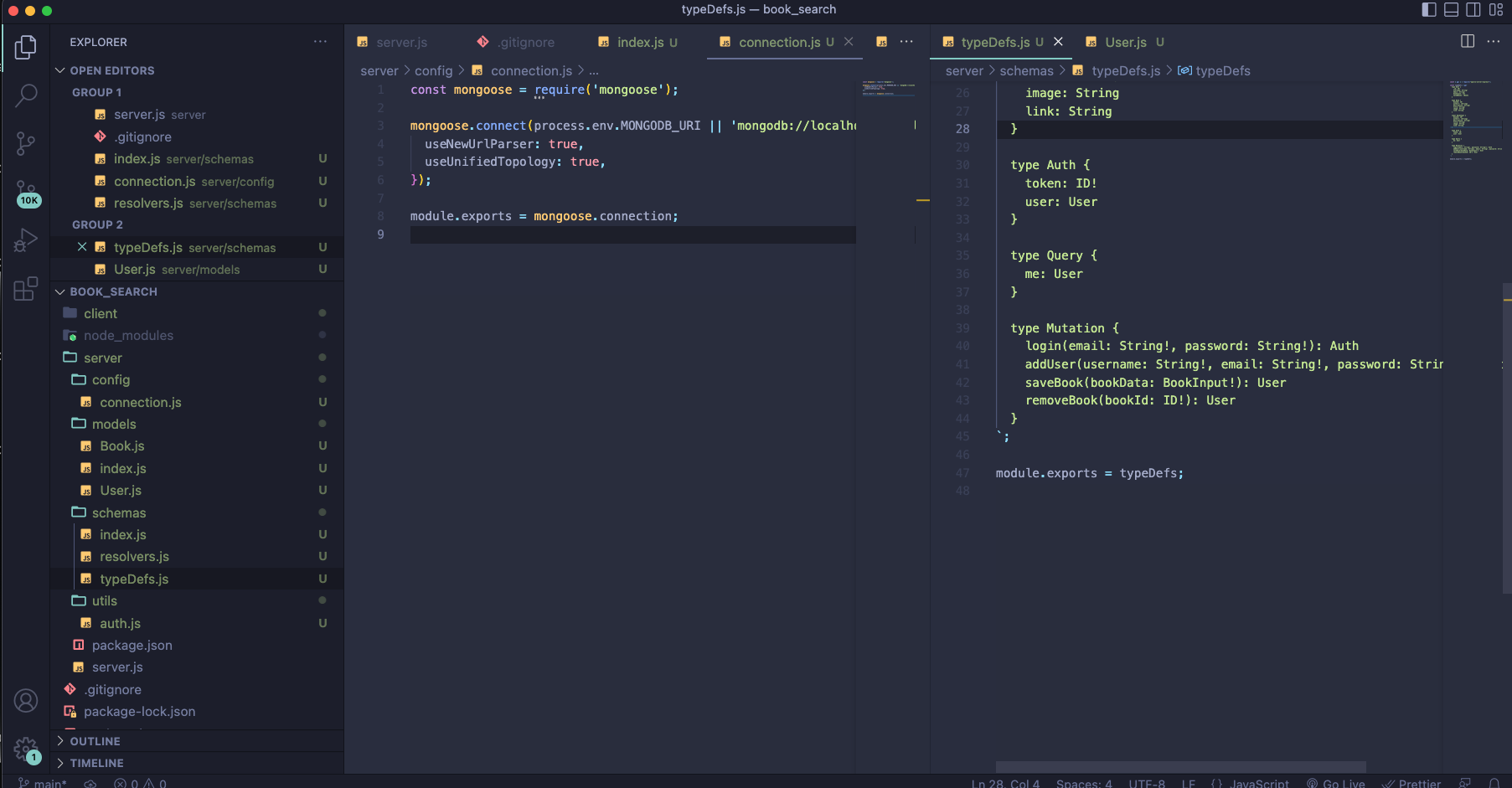Expand the Outline section
The width and height of the screenshot is (1512, 788).
pos(197,741)
